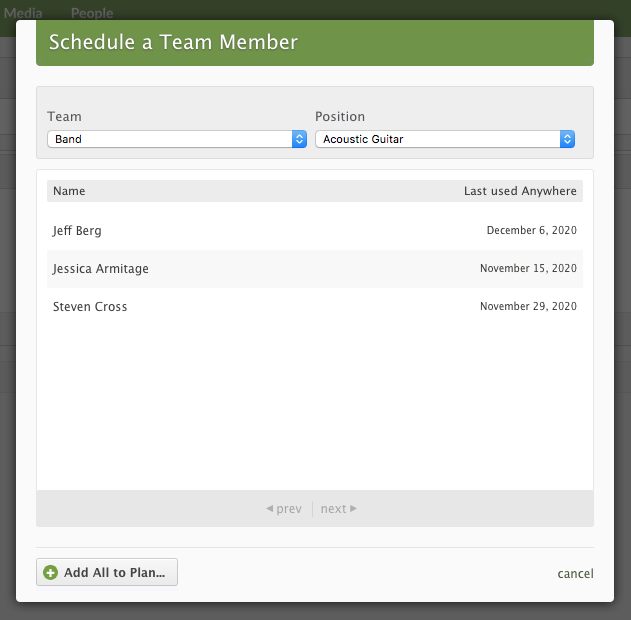This screenshot has width=631, height=620.
Task: Click the November 15, 2020 date
Action: point(528,268)
